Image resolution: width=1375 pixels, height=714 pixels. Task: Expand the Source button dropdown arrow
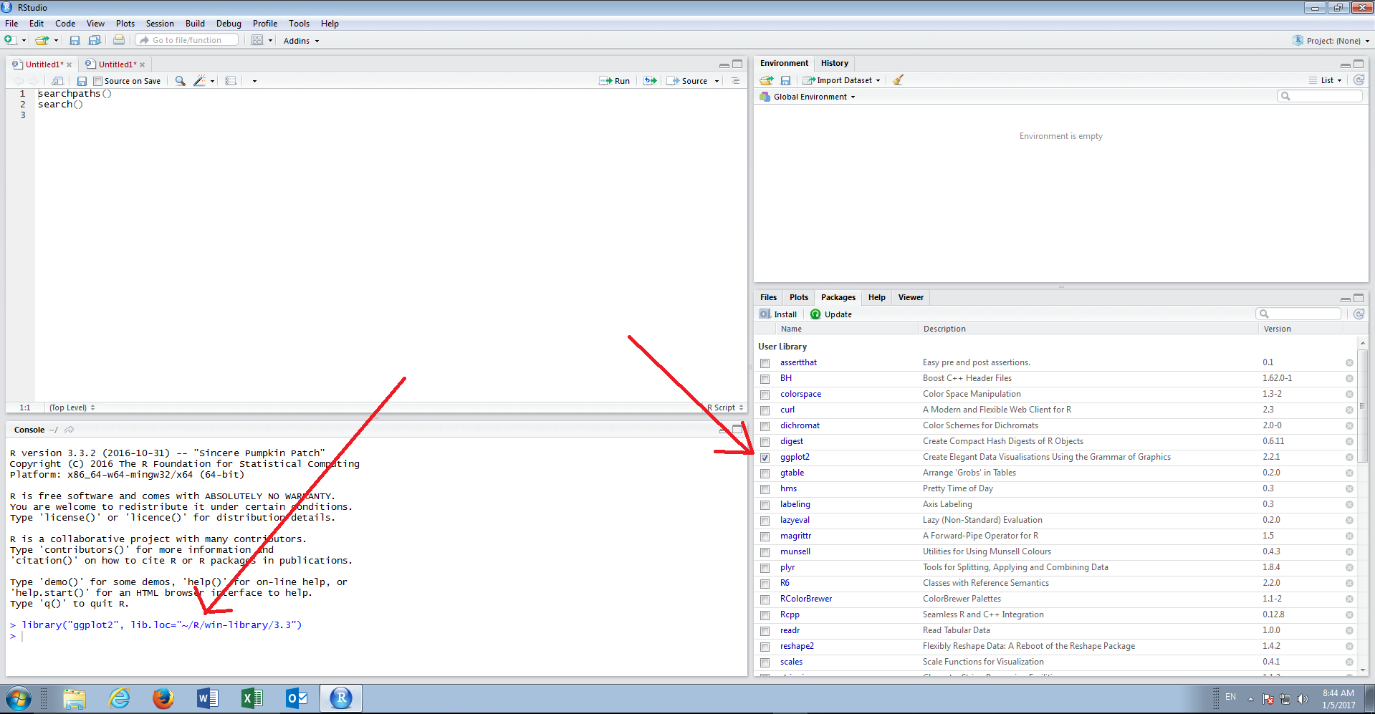(x=717, y=81)
